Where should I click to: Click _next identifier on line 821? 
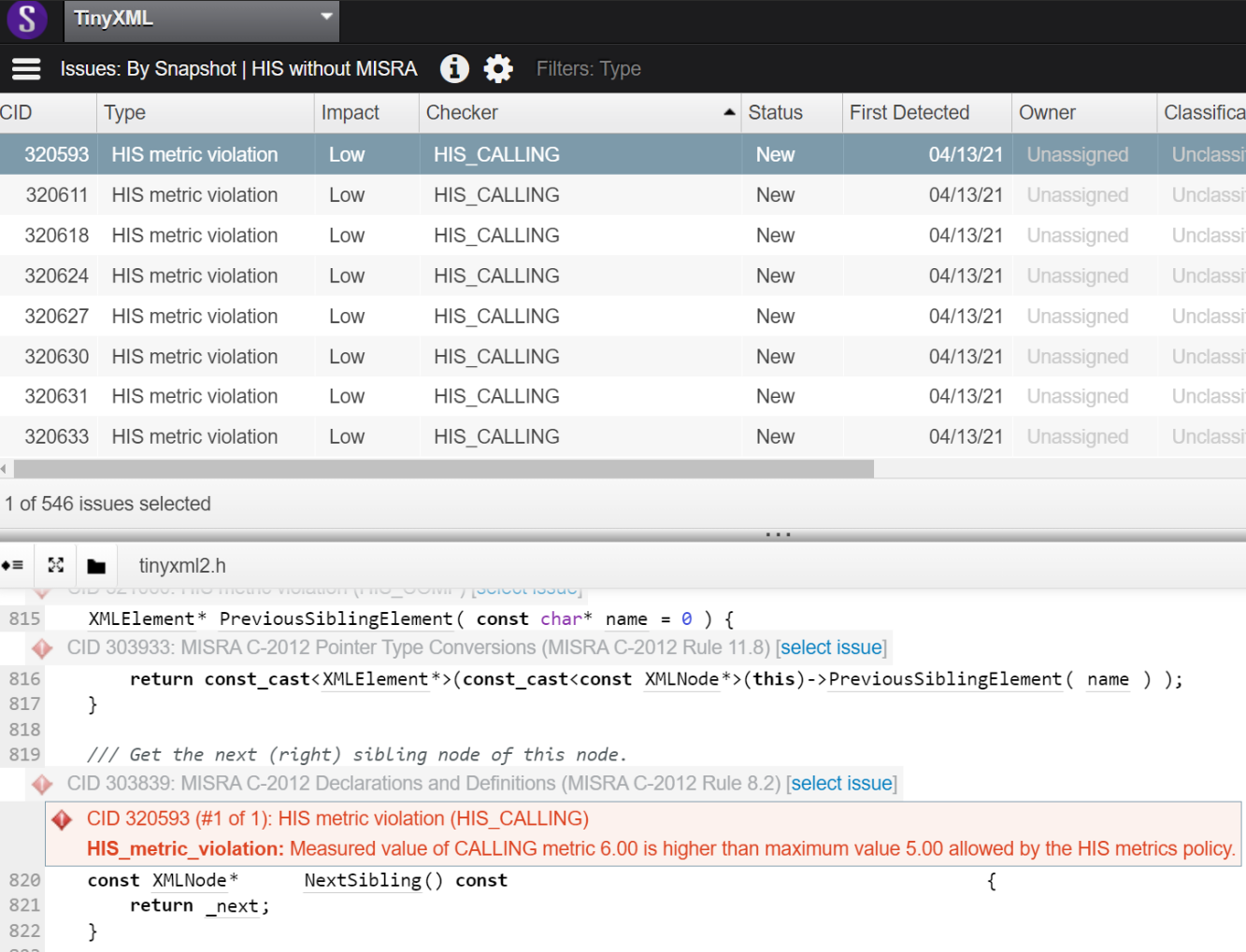pyautogui.click(x=233, y=906)
